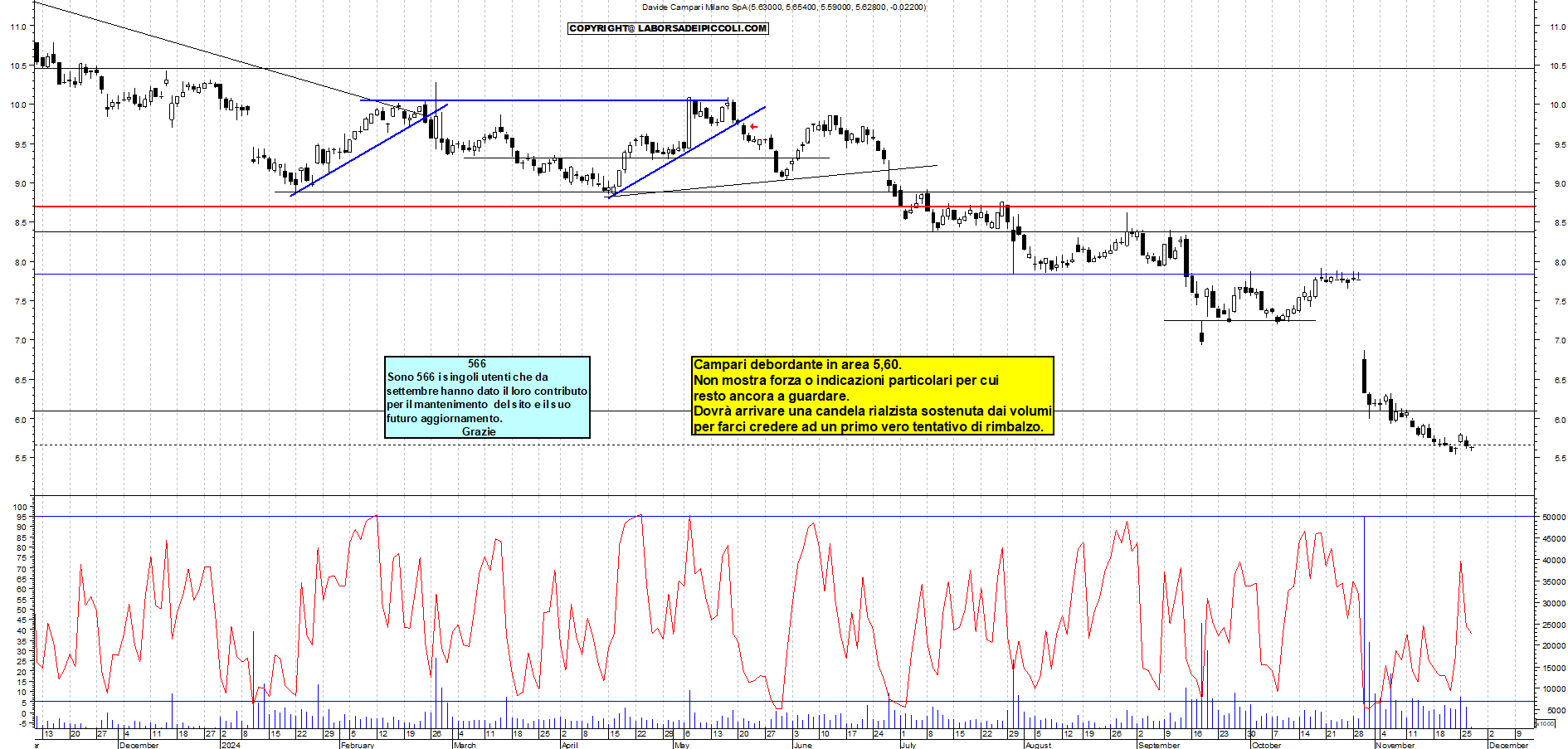Click the '30000' volume axis label
This screenshot has height=749, width=1568.
(1554, 603)
